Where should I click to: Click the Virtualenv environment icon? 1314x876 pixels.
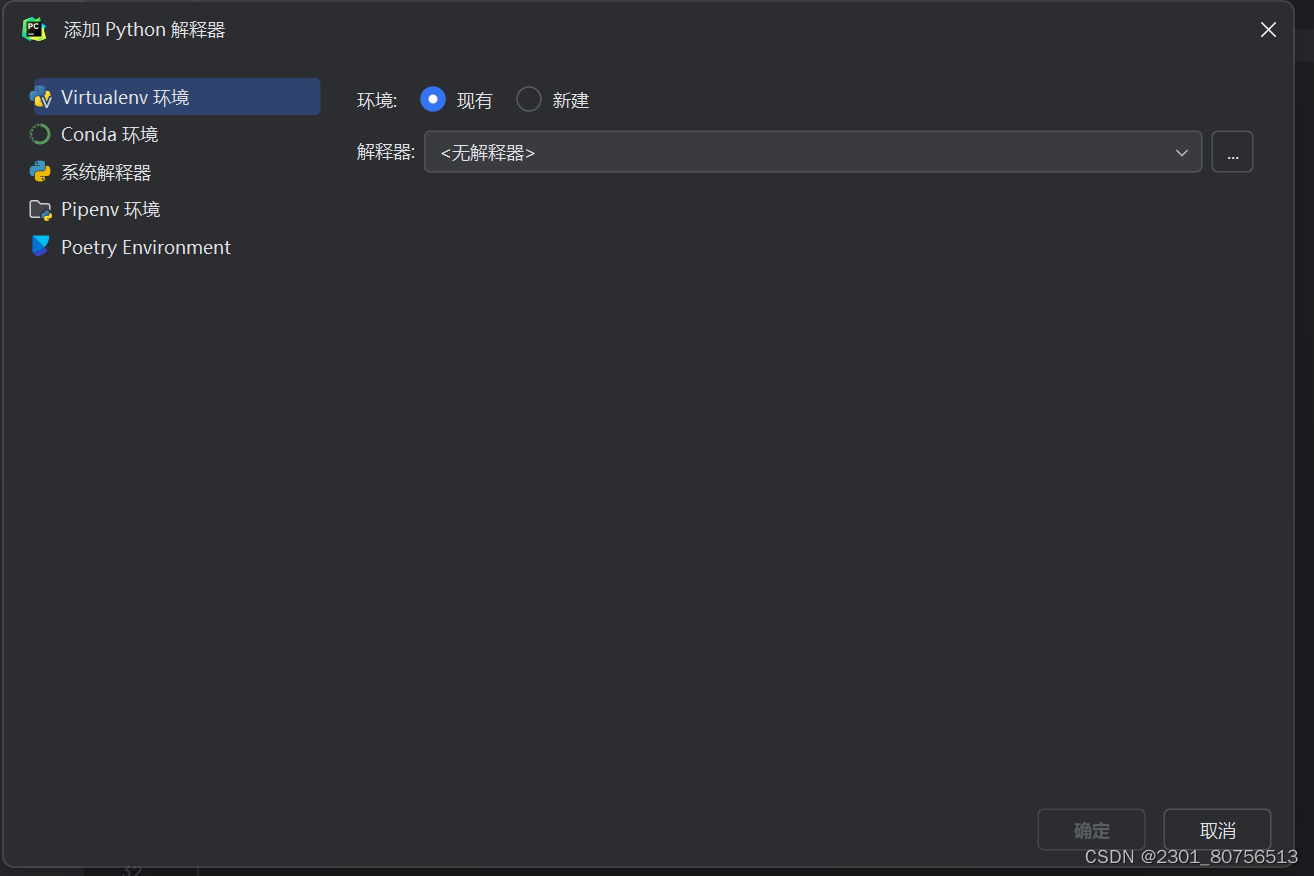pos(40,97)
